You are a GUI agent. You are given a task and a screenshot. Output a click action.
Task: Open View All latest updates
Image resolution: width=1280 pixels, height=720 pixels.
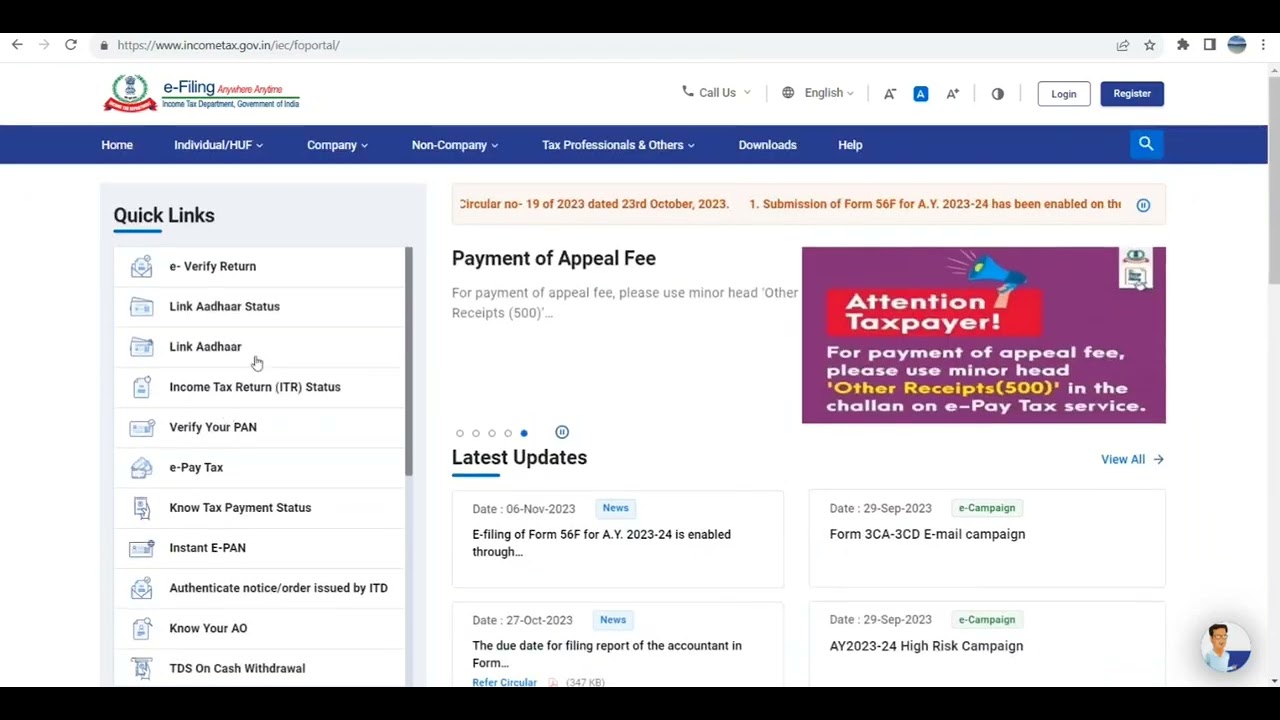click(1132, 459)
